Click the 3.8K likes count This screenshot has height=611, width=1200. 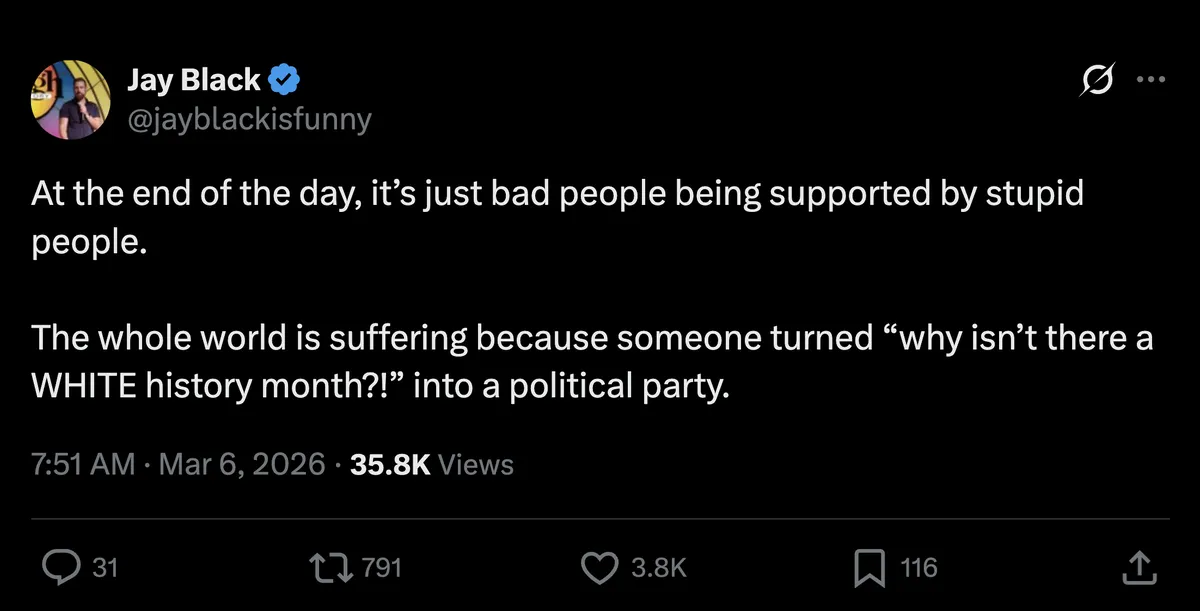(x=661, y=567)
